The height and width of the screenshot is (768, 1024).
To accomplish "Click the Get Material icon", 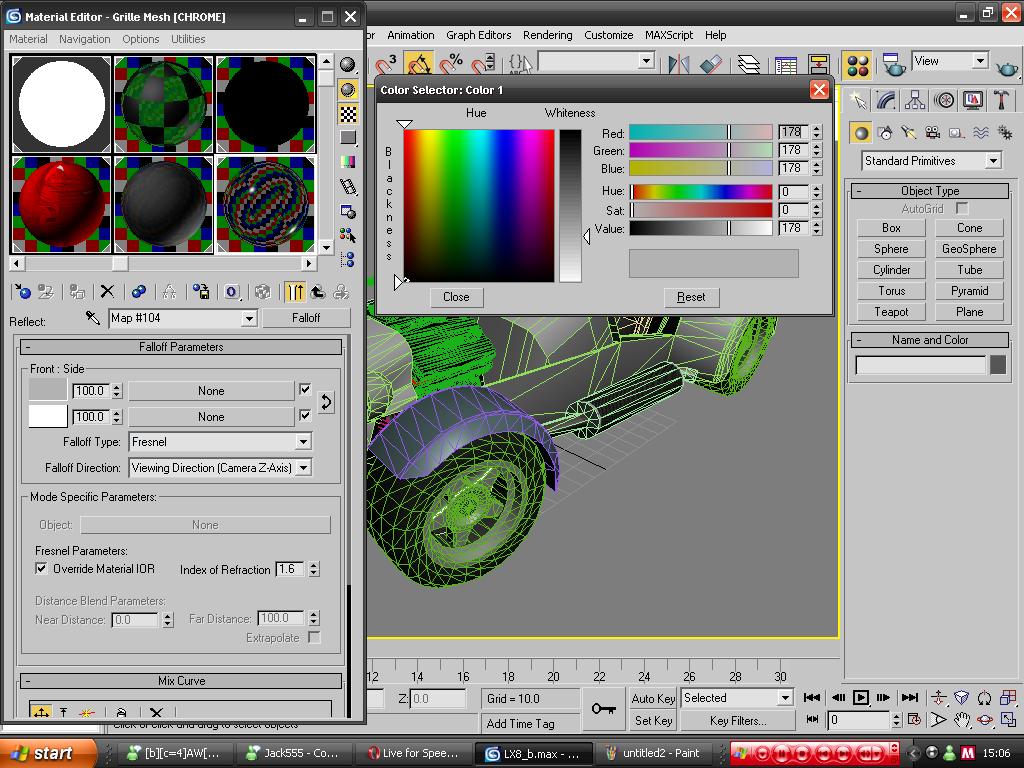I will 22,292.
